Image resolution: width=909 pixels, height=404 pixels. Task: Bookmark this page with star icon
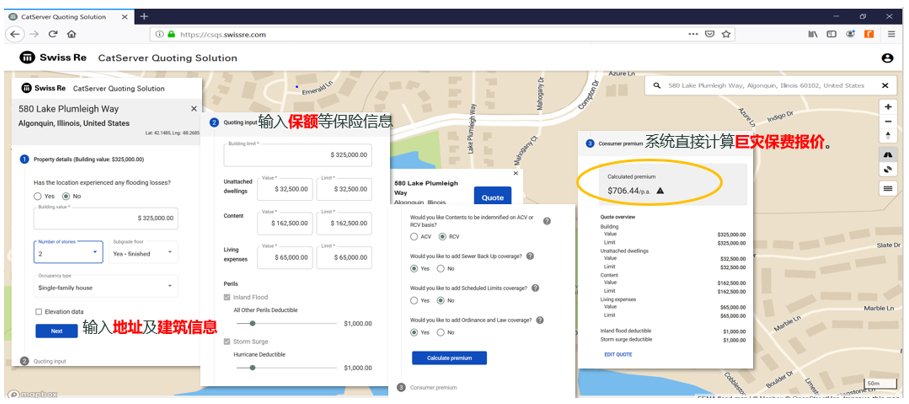(727, 34)
